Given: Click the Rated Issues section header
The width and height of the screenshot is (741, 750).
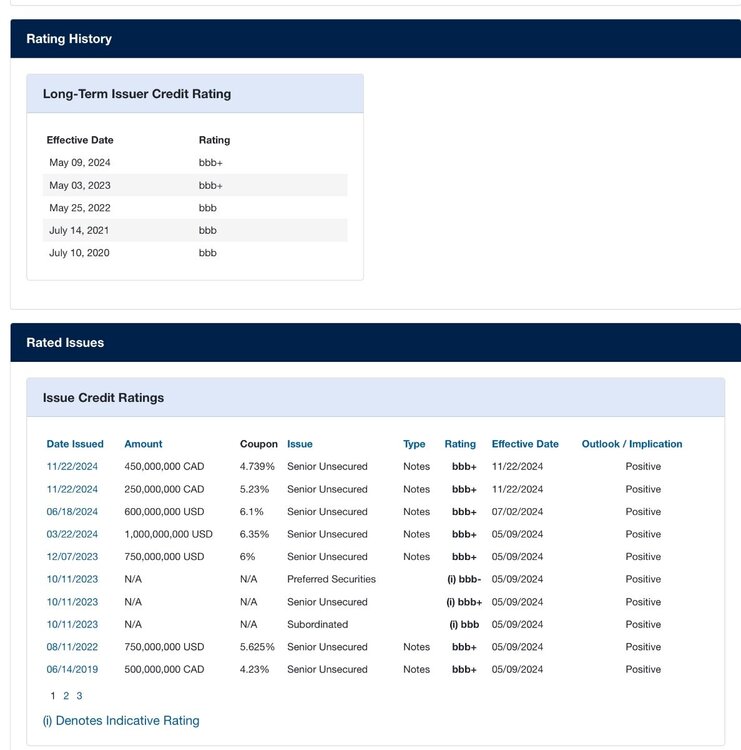Looking at the screenshot, I should (65, 342).
